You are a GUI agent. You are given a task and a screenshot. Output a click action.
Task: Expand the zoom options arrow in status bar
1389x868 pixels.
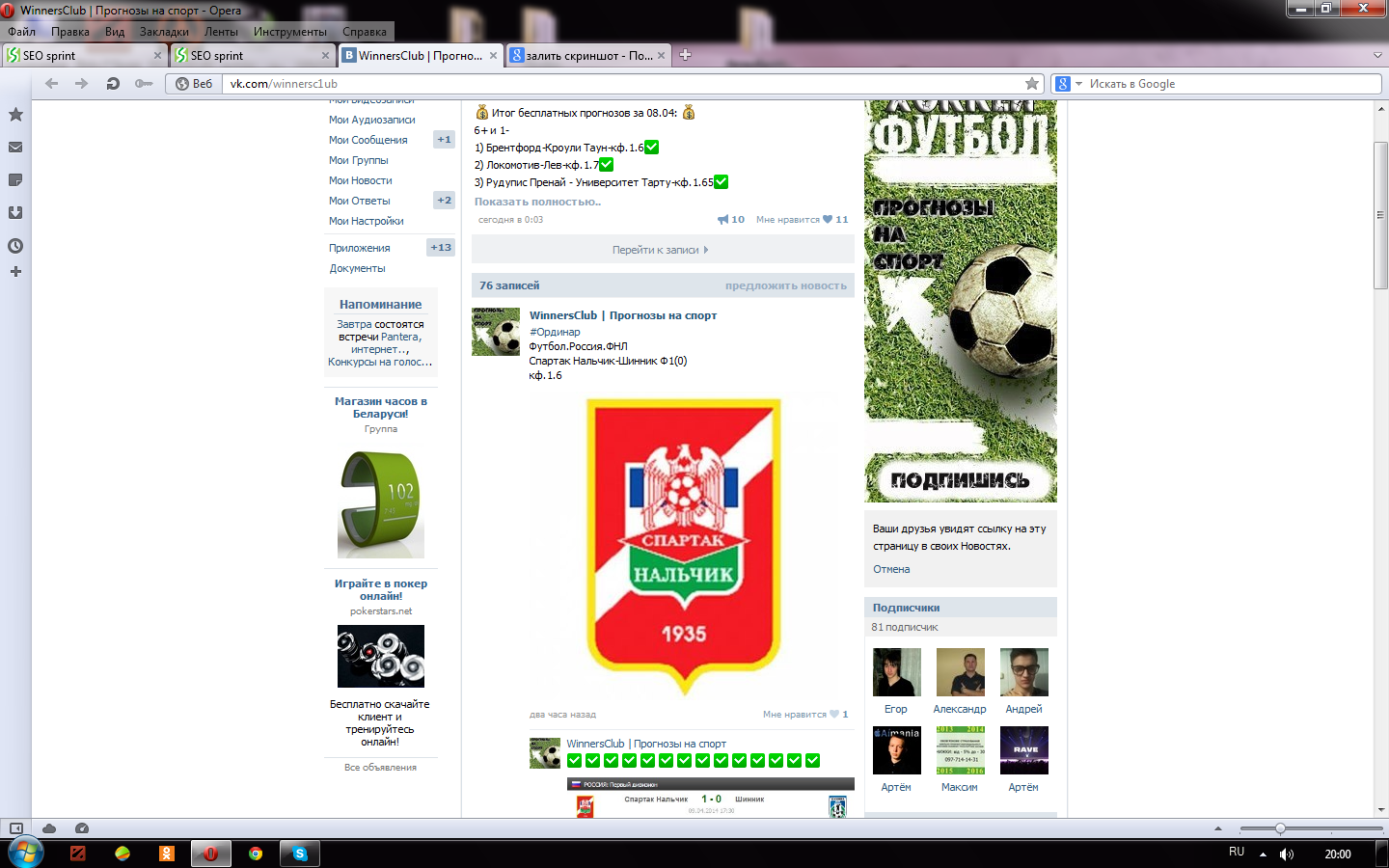(1217, 828)
